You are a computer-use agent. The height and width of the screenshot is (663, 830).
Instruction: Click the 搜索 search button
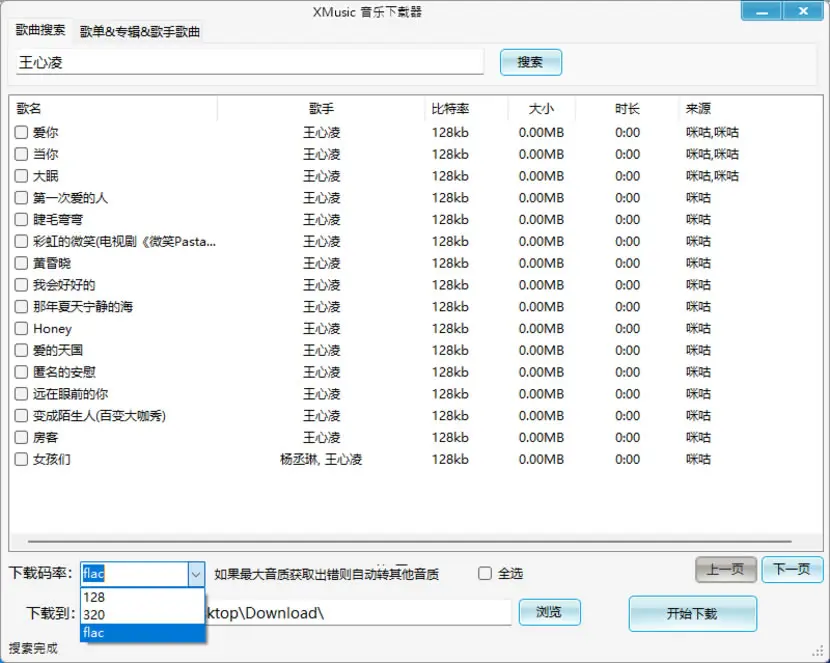pyautogui.click(x=530, y=62)
